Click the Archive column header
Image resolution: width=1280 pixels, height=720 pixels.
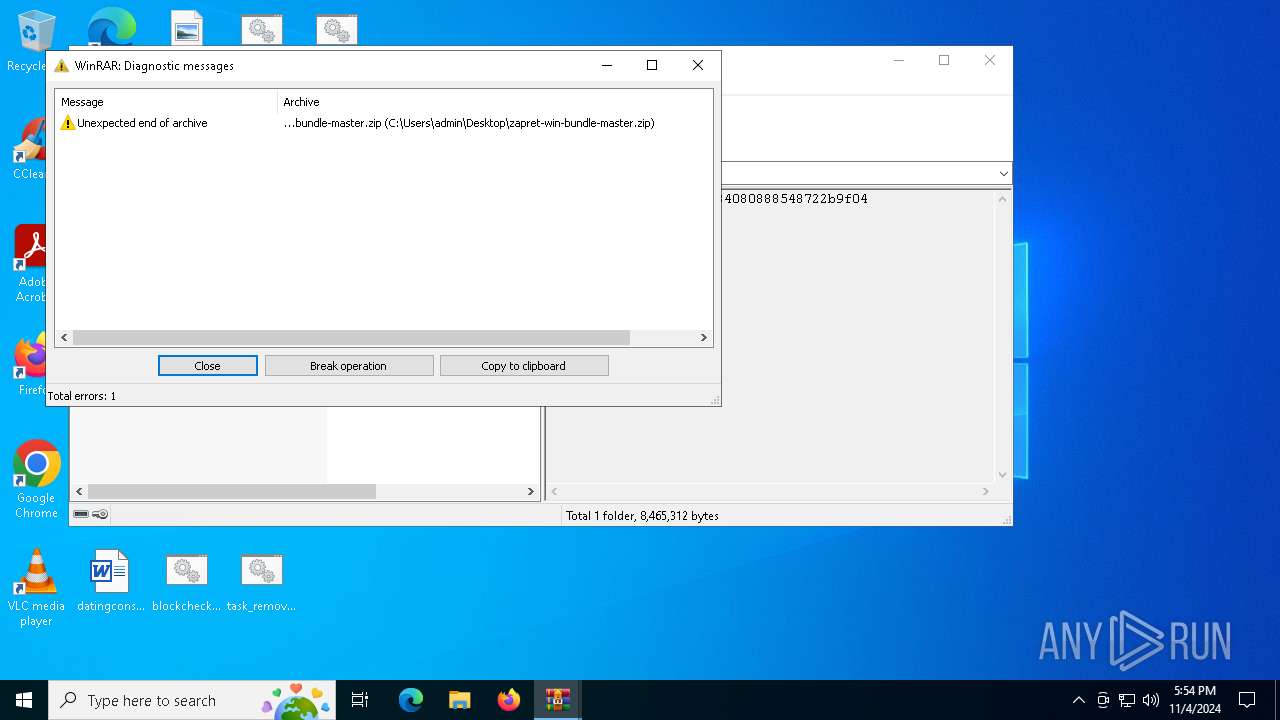point(495,102)
